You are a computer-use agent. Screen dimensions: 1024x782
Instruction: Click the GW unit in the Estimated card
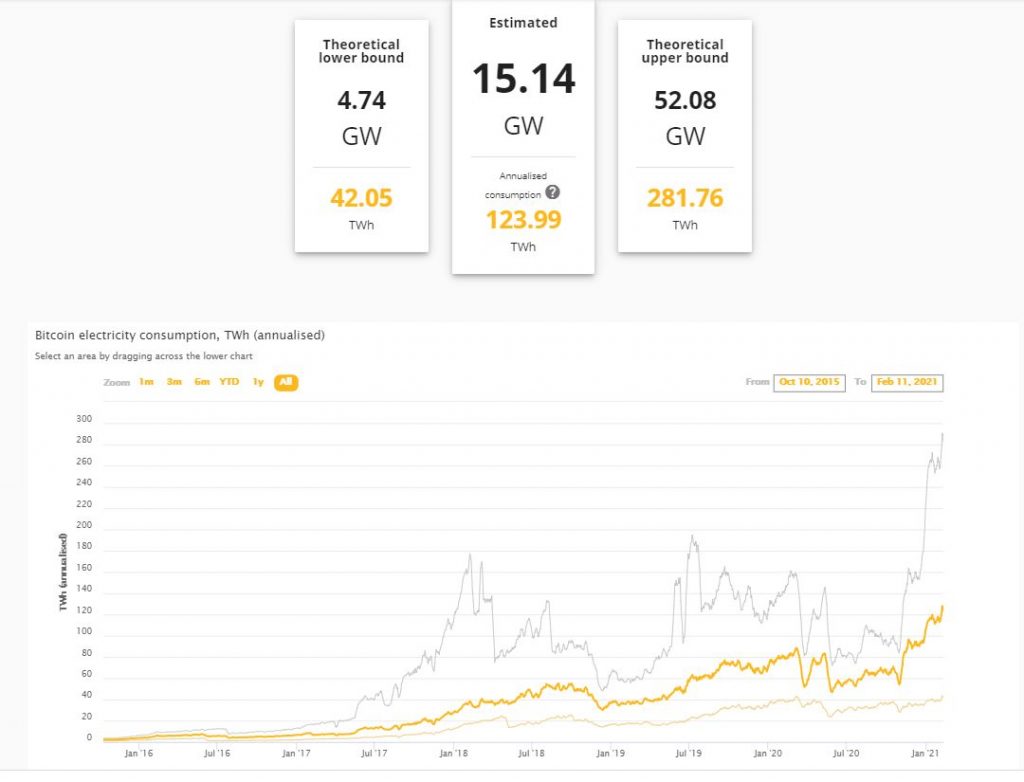point(523,126)
